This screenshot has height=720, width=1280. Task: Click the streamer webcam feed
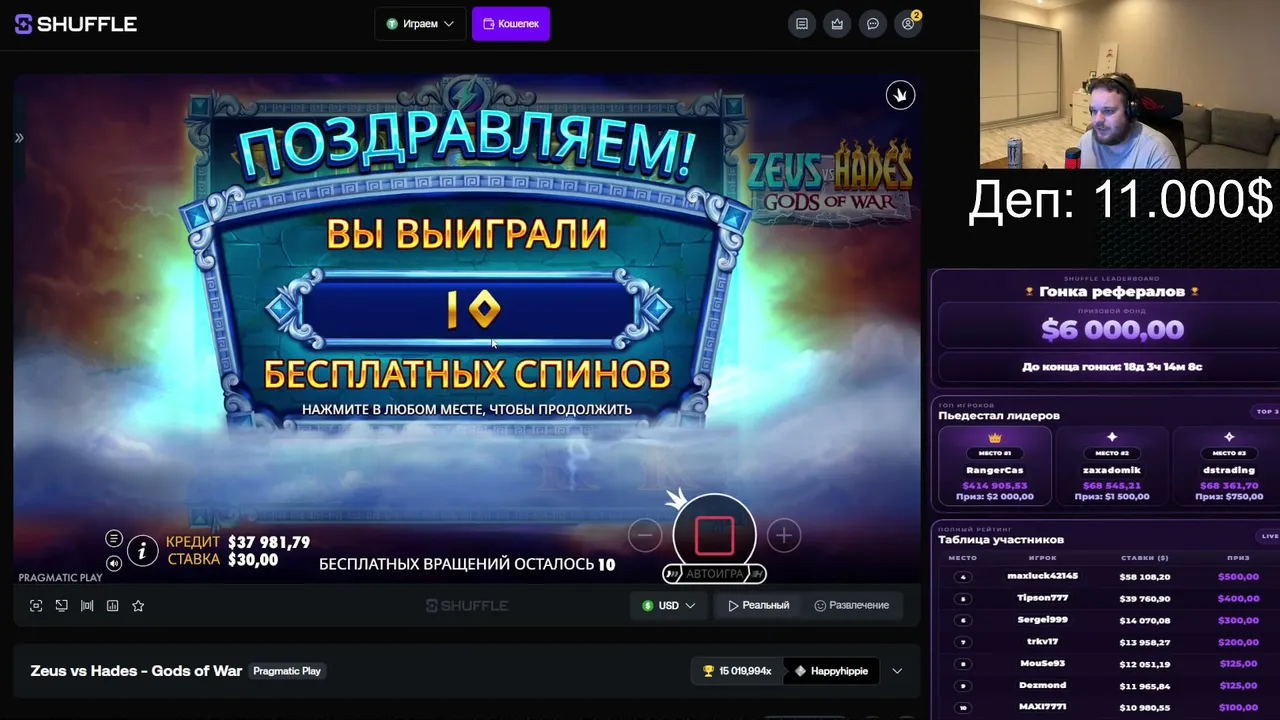(1130, 84)
